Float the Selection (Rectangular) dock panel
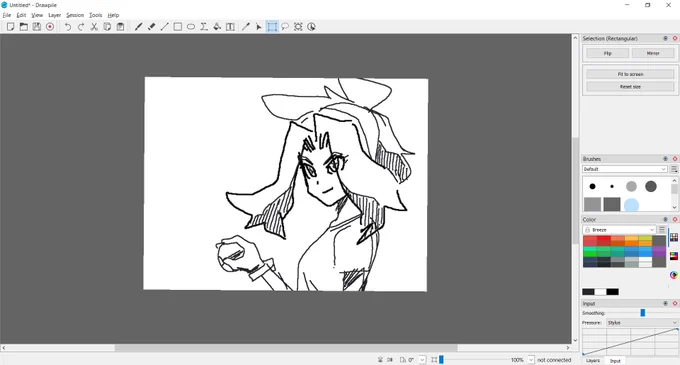The image size is (680, 365). coord(665,39)
